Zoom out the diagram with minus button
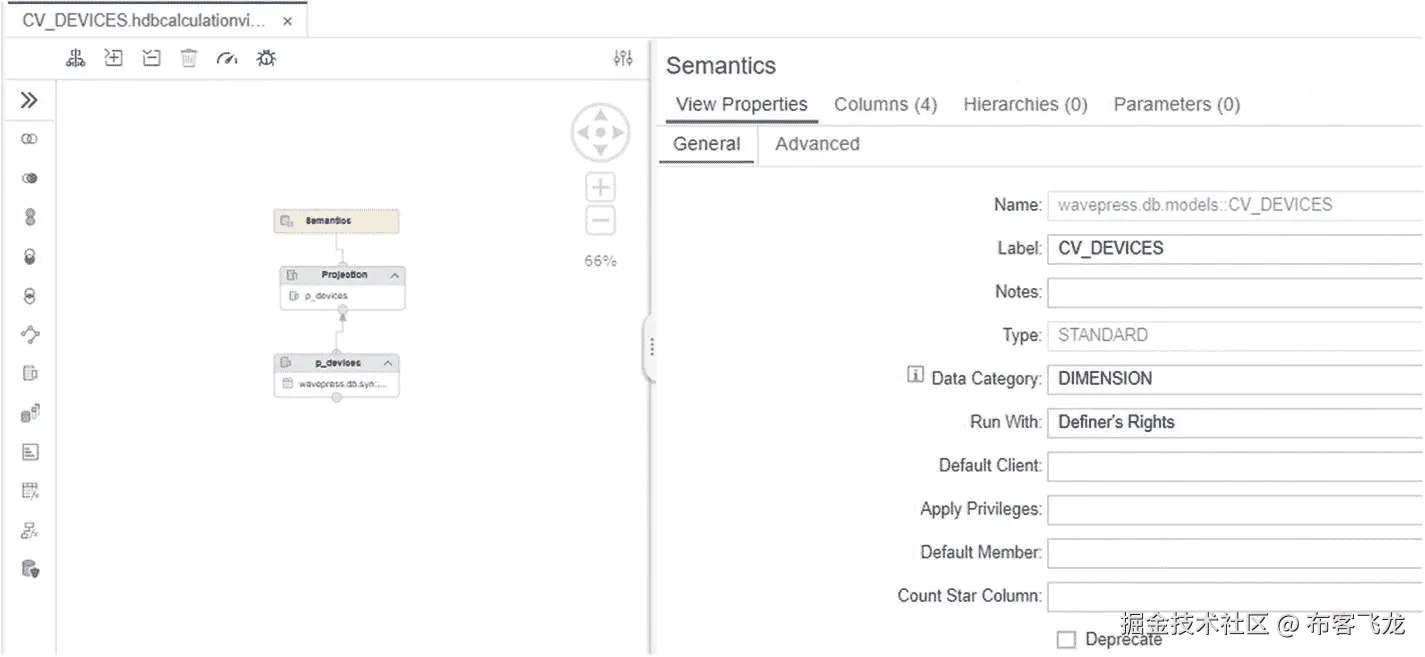1425x657 pixels. point(600,221)
